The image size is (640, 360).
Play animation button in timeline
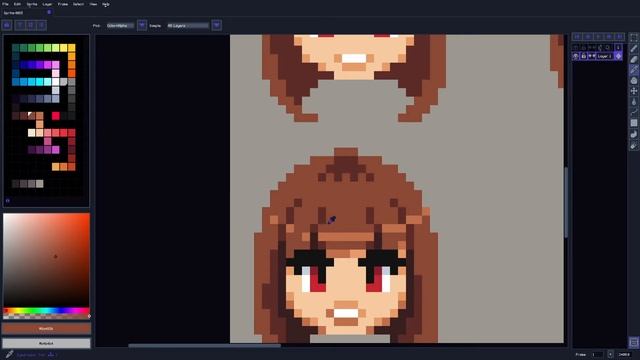(598, 37)
